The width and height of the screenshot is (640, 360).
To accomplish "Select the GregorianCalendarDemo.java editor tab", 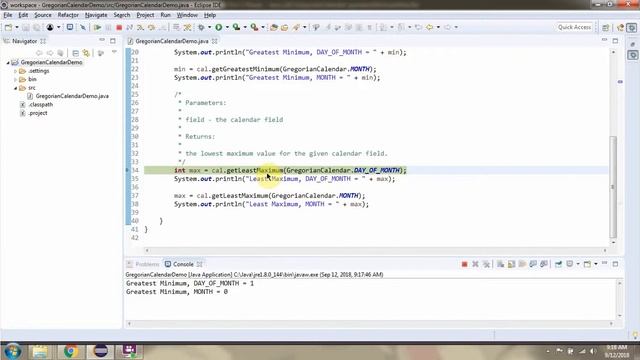I will pos(172,41).
